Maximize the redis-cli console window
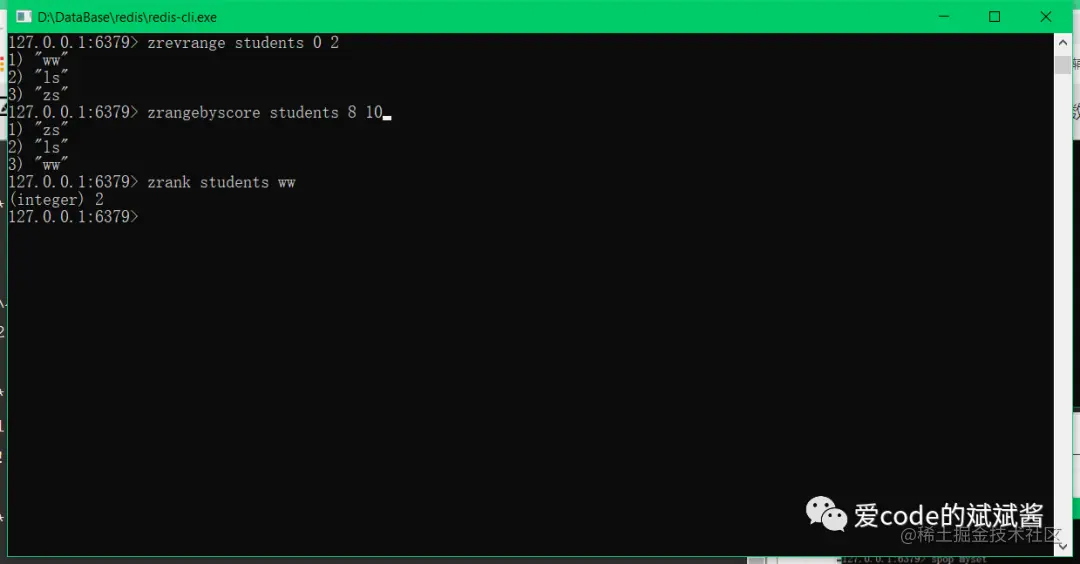The width and height of the screenshot is (1080, 564). pos(995,17)
